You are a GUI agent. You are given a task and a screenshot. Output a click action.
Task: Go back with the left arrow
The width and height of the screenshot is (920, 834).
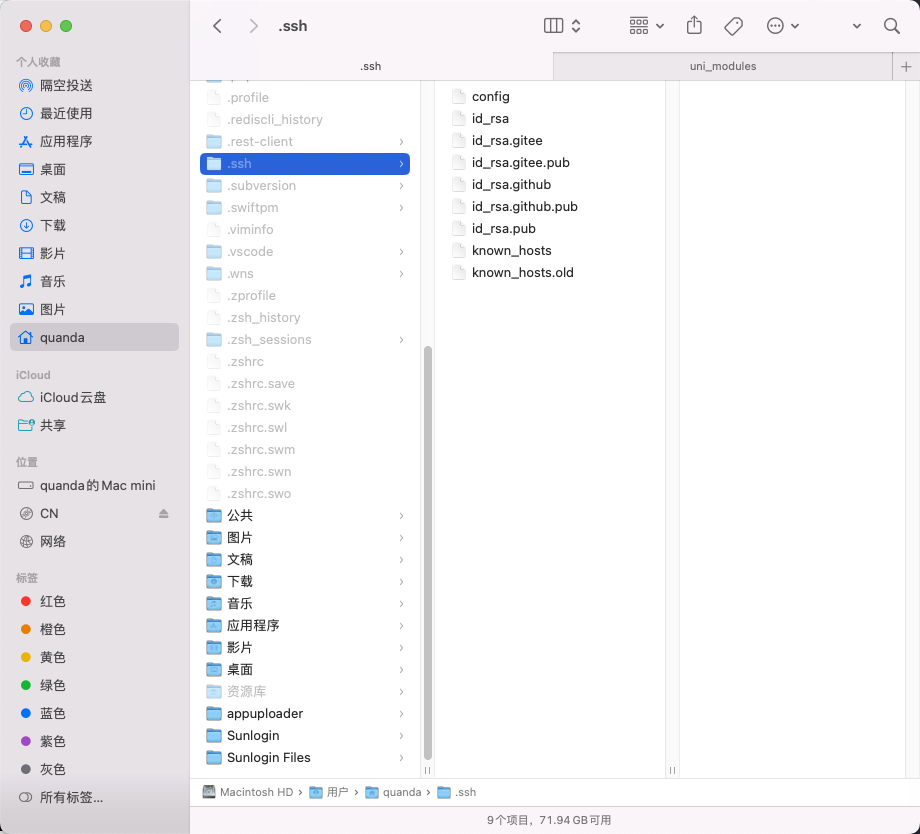point(217,26)
